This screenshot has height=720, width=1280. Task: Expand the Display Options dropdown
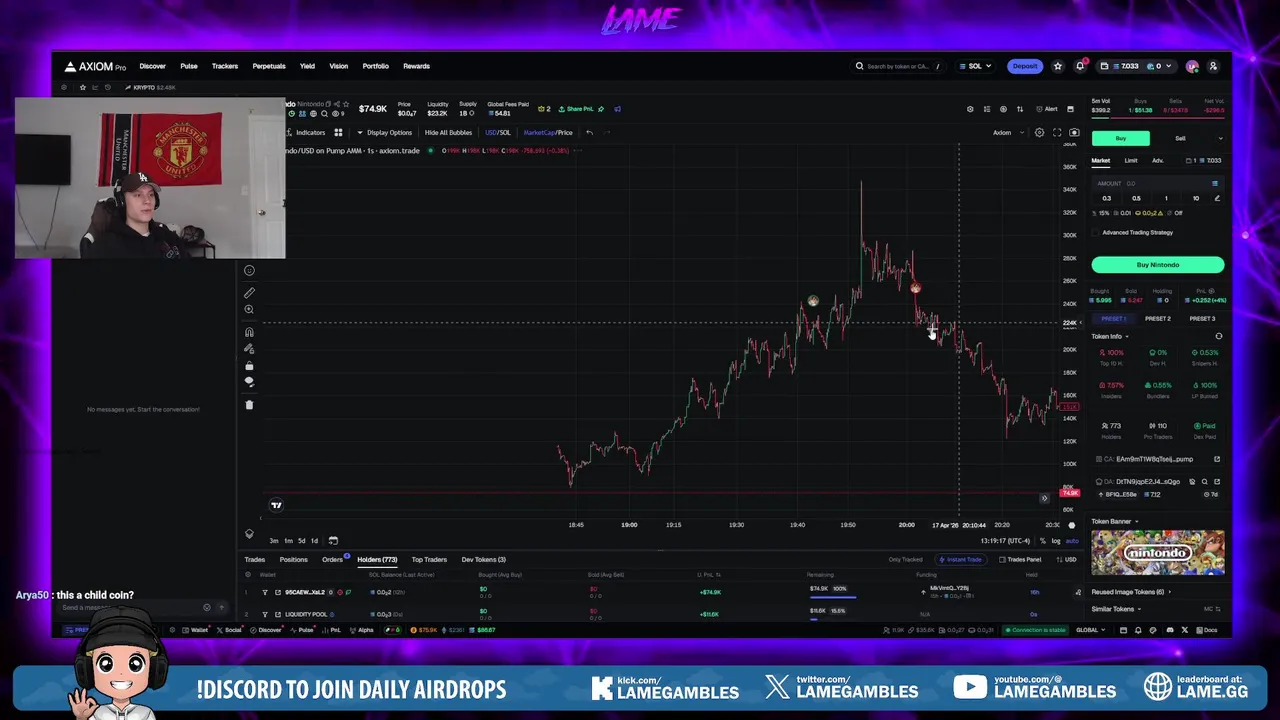385,132
